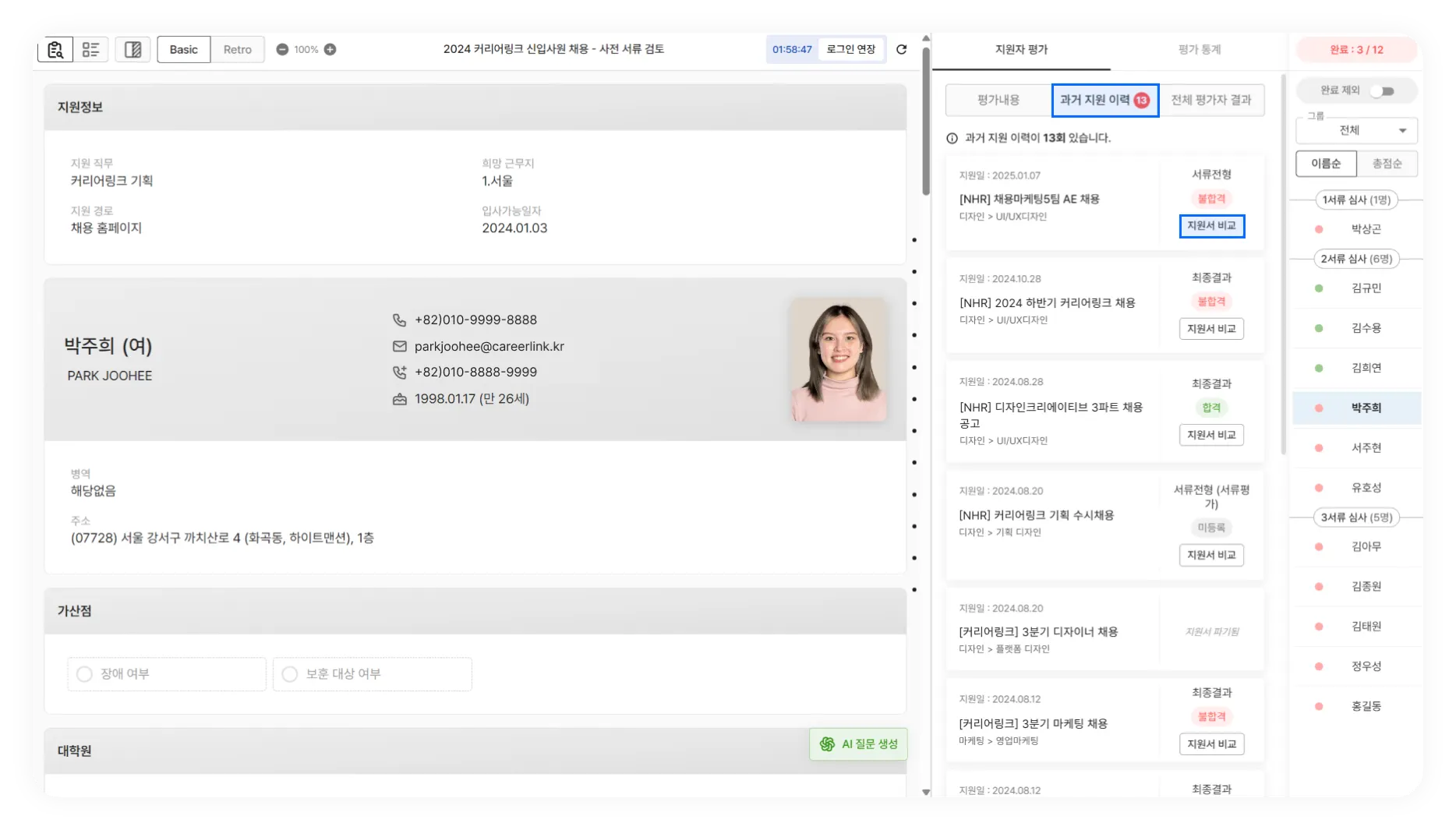
Task: Click the secondary phone icon beside +82)010-8888-9999
Action: tap(399, 372)
